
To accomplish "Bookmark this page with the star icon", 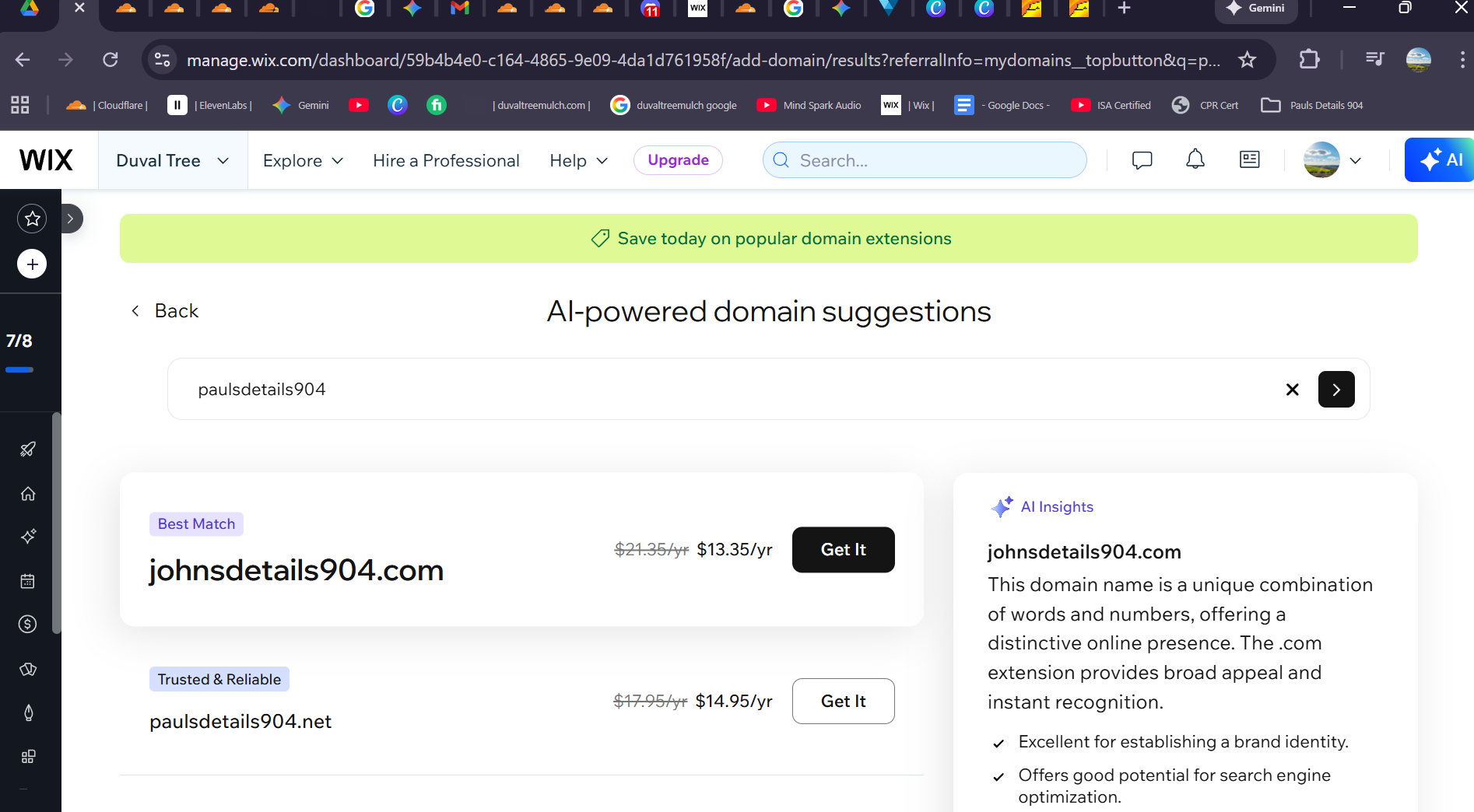I will [1248, 60].
